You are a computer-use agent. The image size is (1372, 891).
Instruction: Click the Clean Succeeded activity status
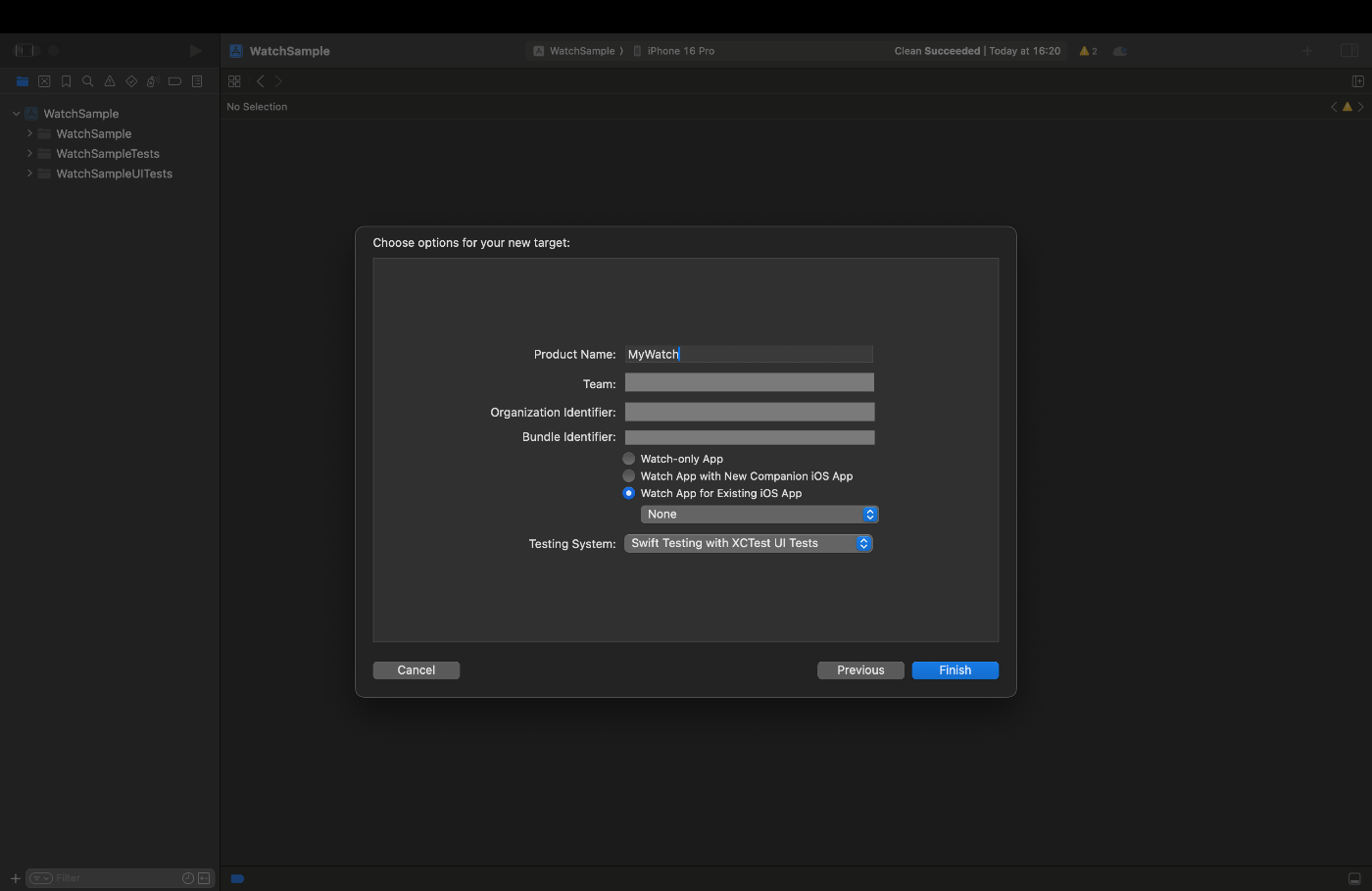pos(977,51)
